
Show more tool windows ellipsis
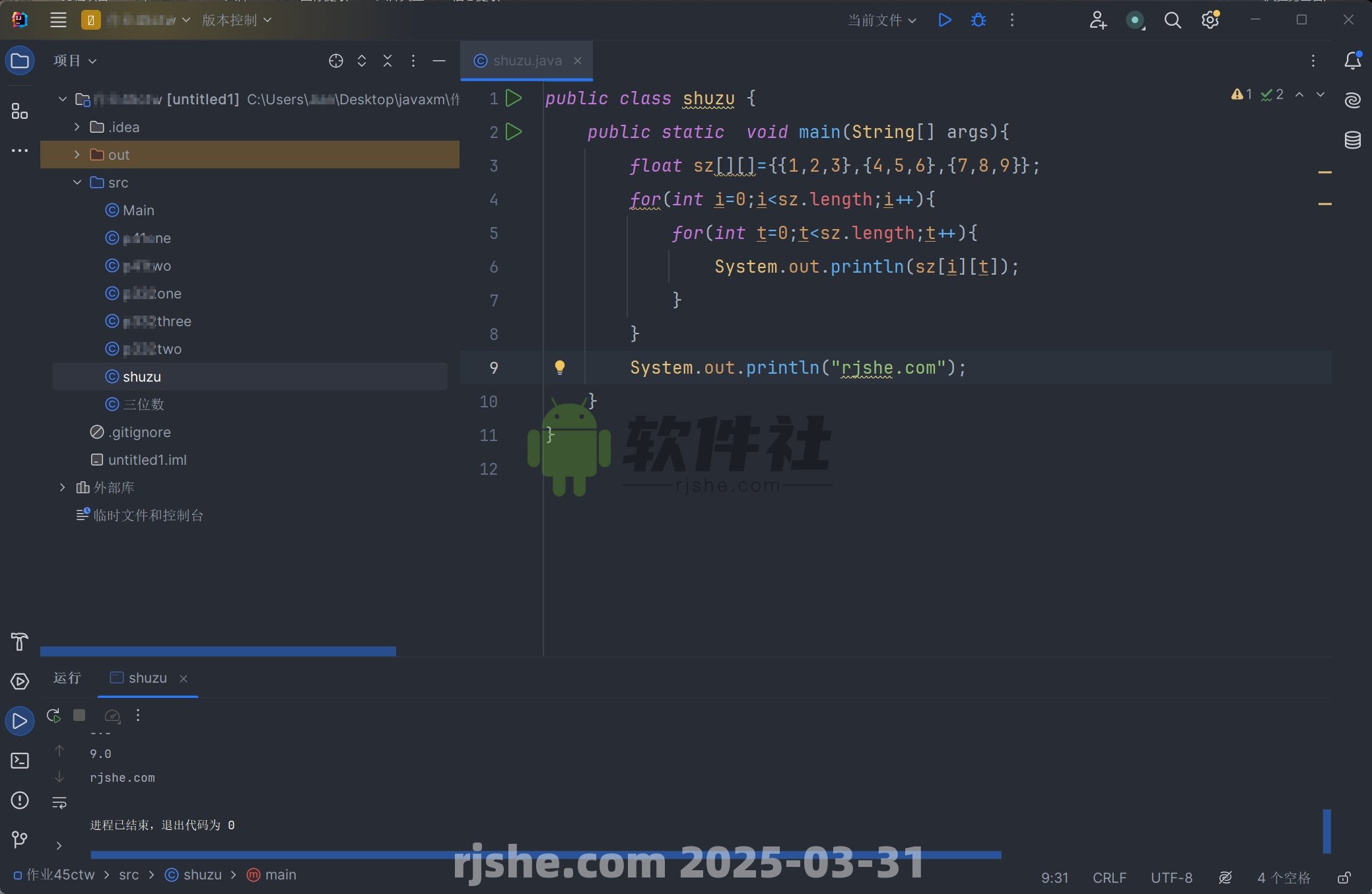tap(20, 151)
